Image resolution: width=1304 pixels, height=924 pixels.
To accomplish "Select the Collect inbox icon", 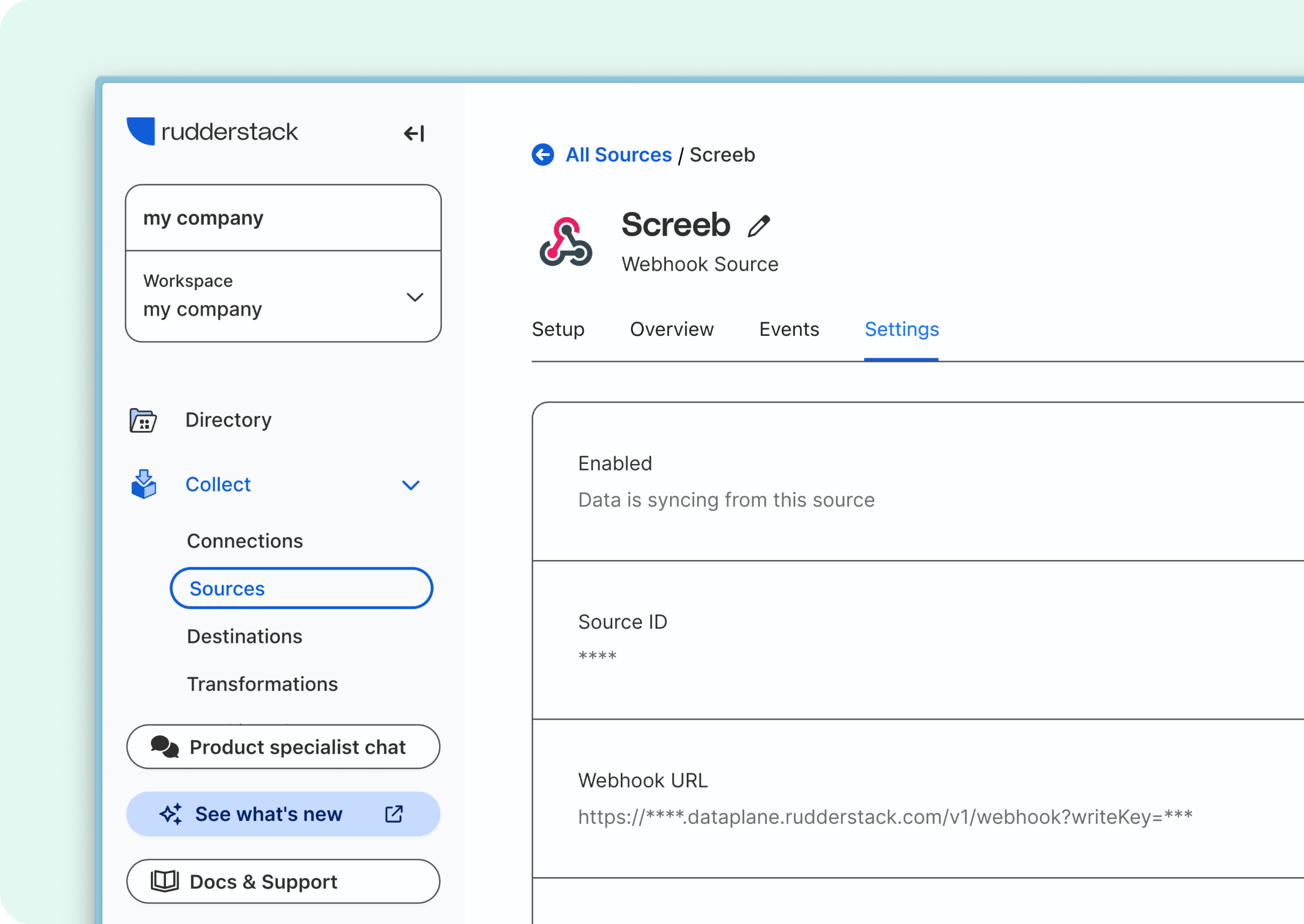I will [x=143, y=484].
